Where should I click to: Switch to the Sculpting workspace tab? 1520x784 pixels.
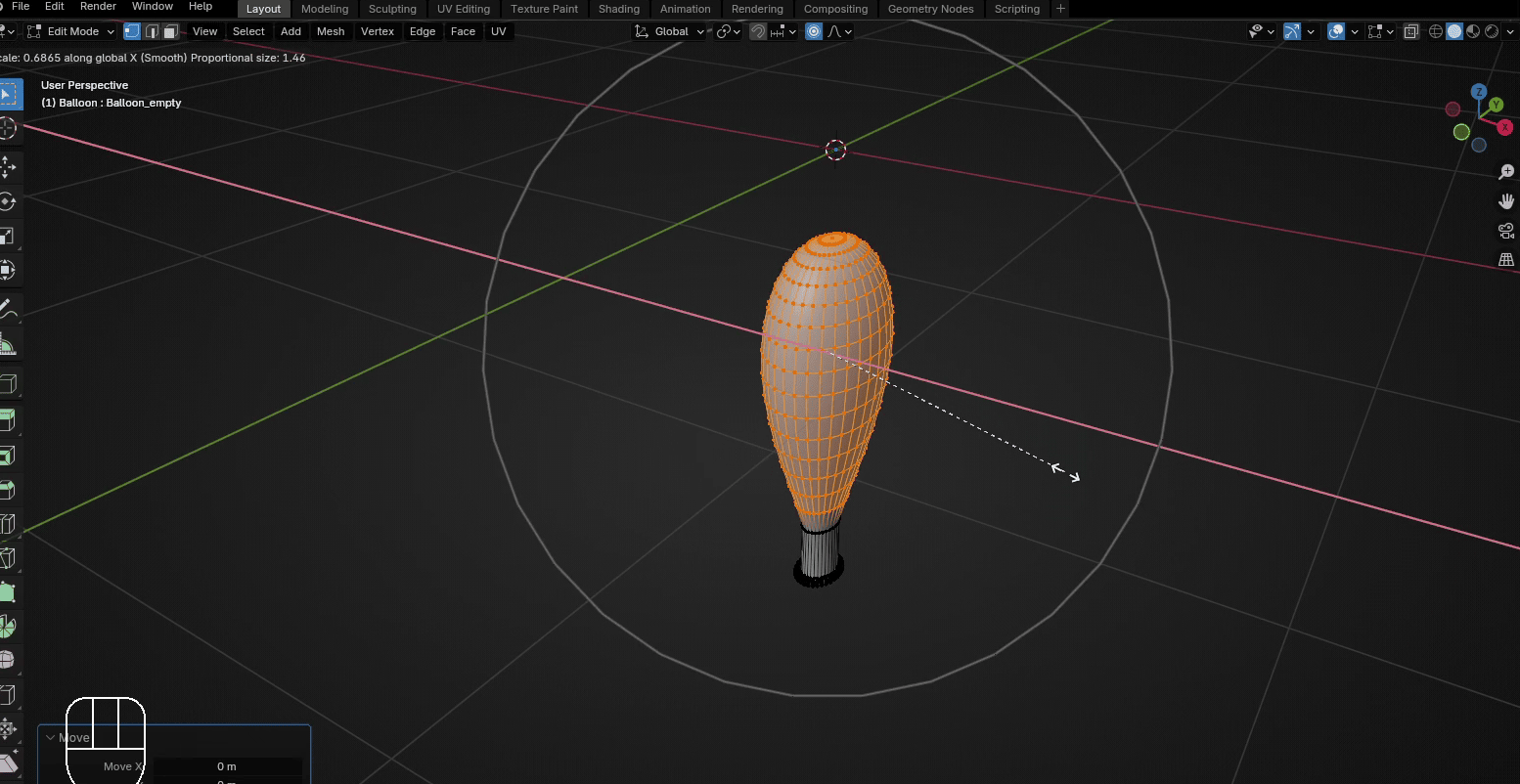point(392,9)
